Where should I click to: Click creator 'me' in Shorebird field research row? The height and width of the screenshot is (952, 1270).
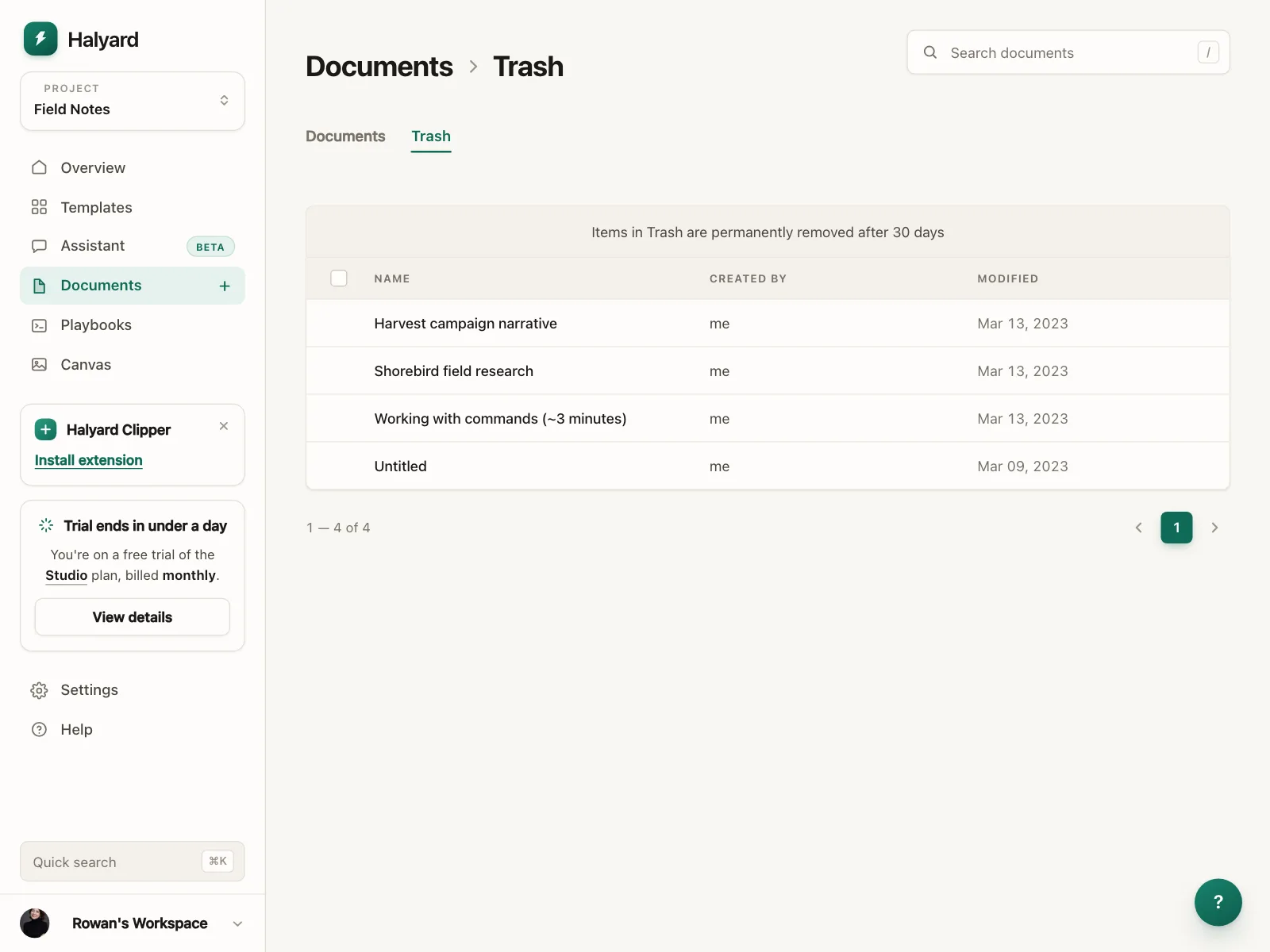click(x=719, y=371)
